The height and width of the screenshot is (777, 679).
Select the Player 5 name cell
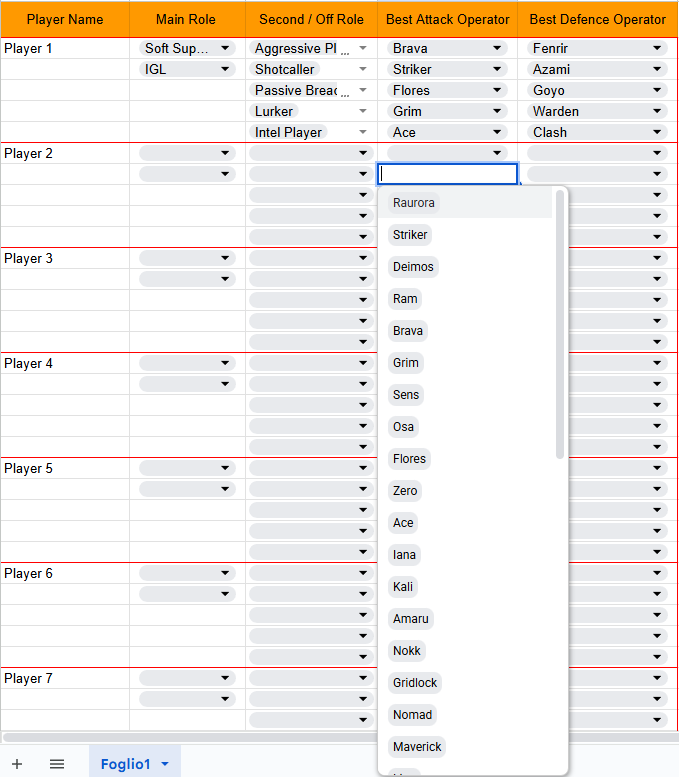coord(65,468)
